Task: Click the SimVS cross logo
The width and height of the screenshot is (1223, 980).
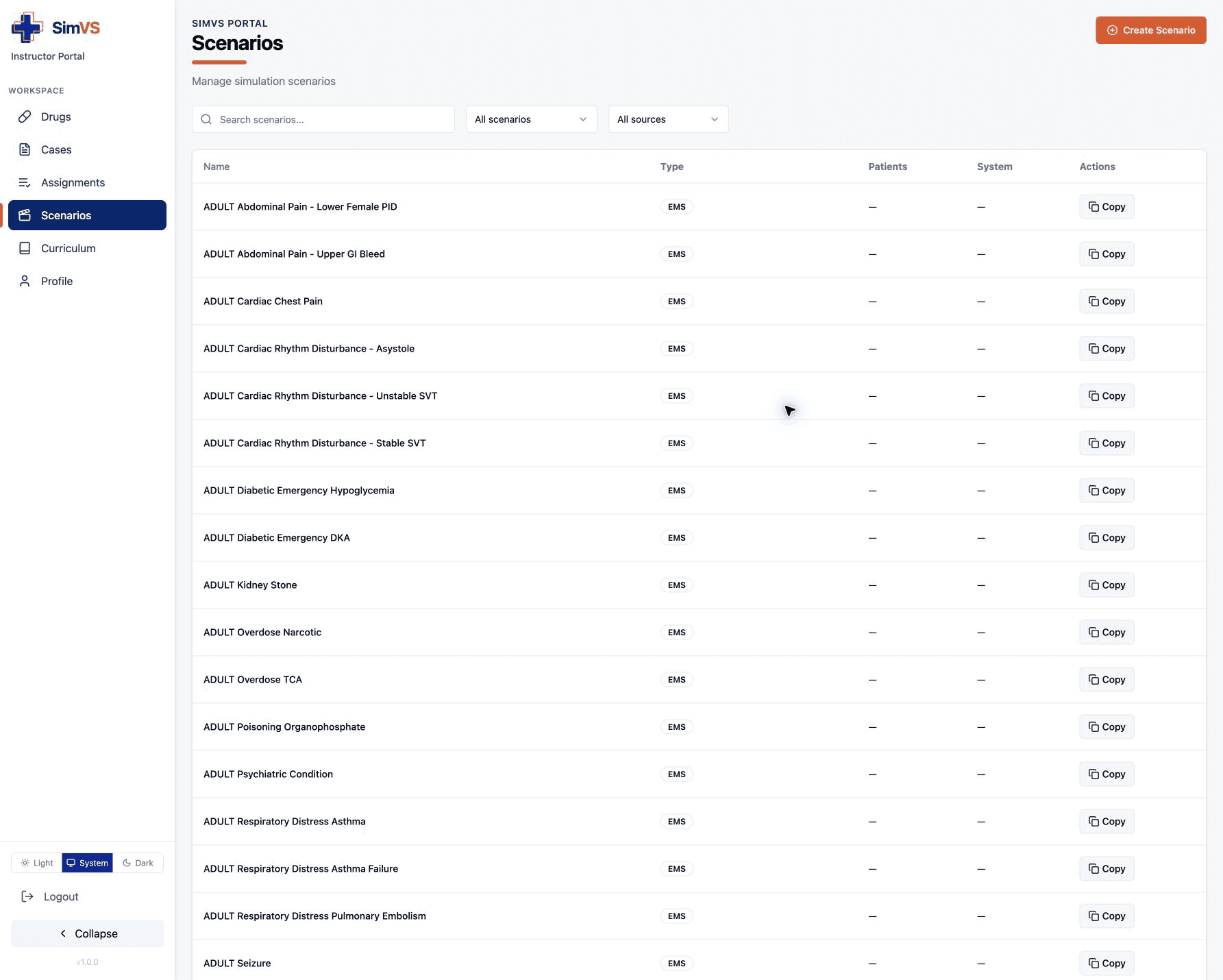Action: pos(27,27)
